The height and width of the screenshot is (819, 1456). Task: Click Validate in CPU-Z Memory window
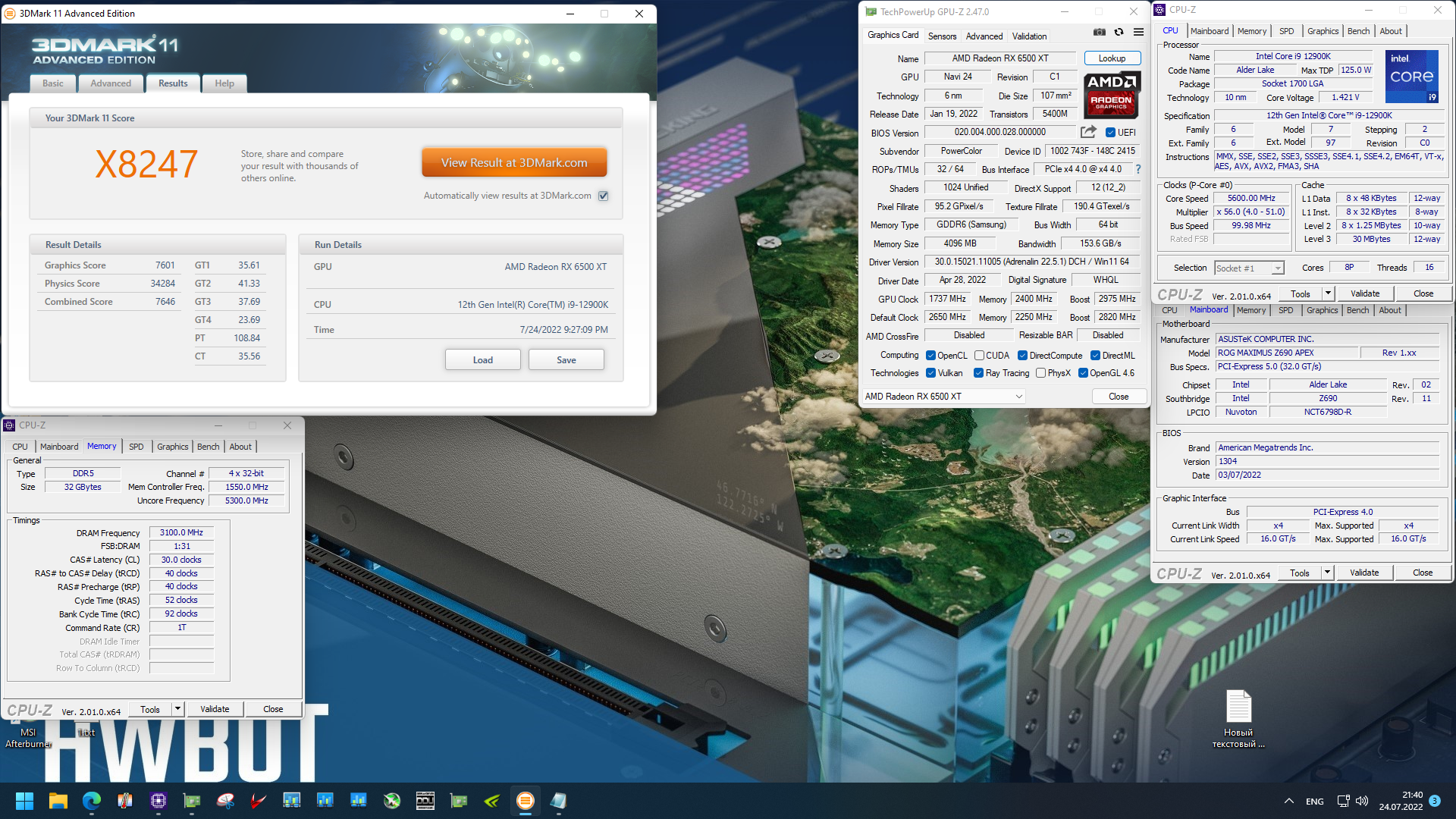coord(215,709)
